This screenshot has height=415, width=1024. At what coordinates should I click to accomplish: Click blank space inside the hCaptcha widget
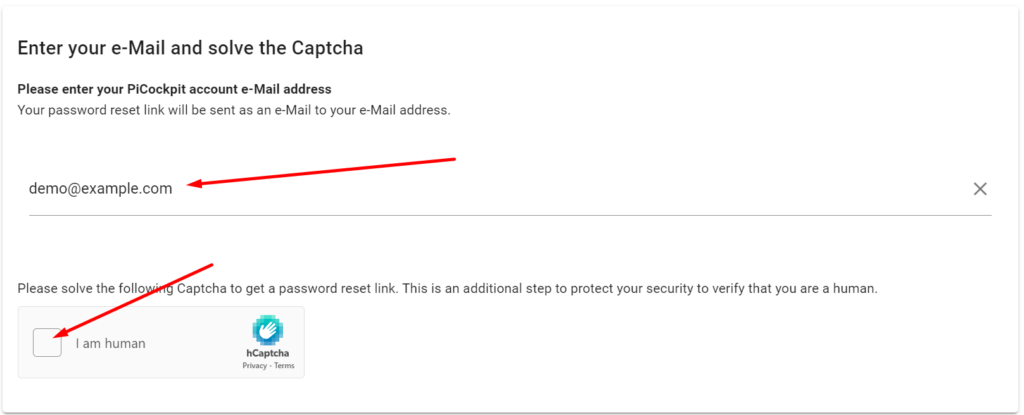tap(196, 342)
